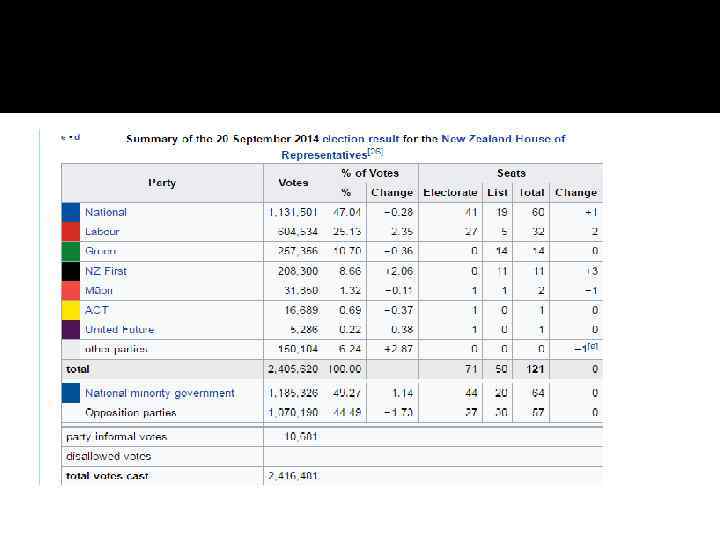The width and height of the screenshot is (720, 540).
Task: Click the 'party informal votes' row label
Action: (x=117, y=437)
